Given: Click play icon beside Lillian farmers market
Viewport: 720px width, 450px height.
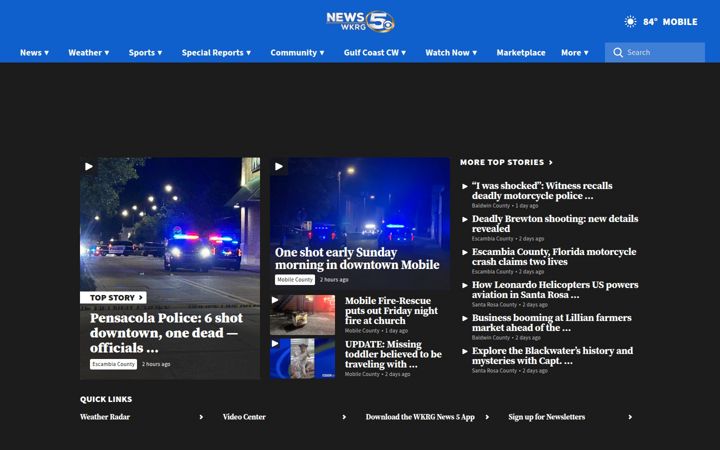Looking at the screenshot, I should [465, 318].
